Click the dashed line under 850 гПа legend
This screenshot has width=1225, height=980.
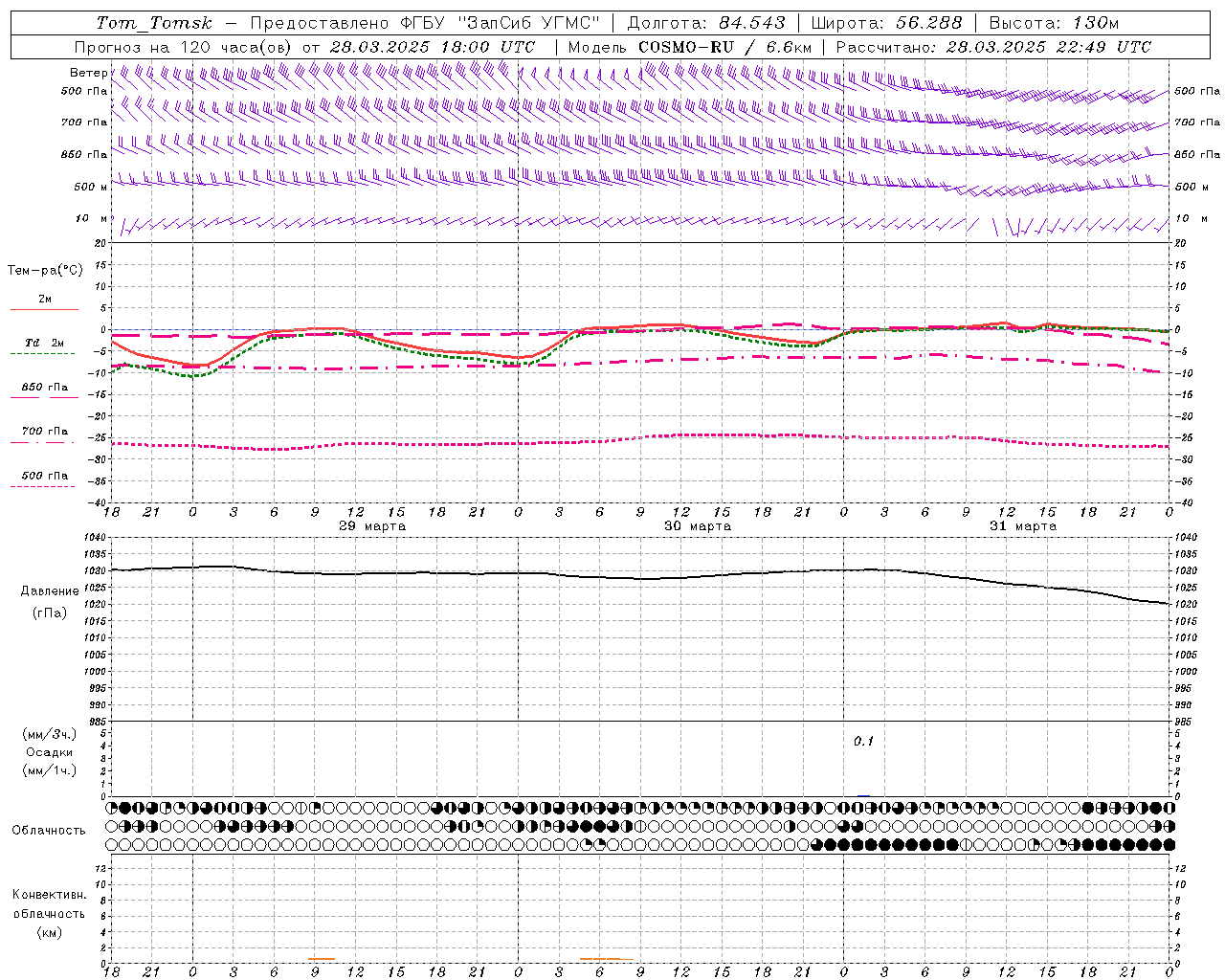(x=43, y=398)
